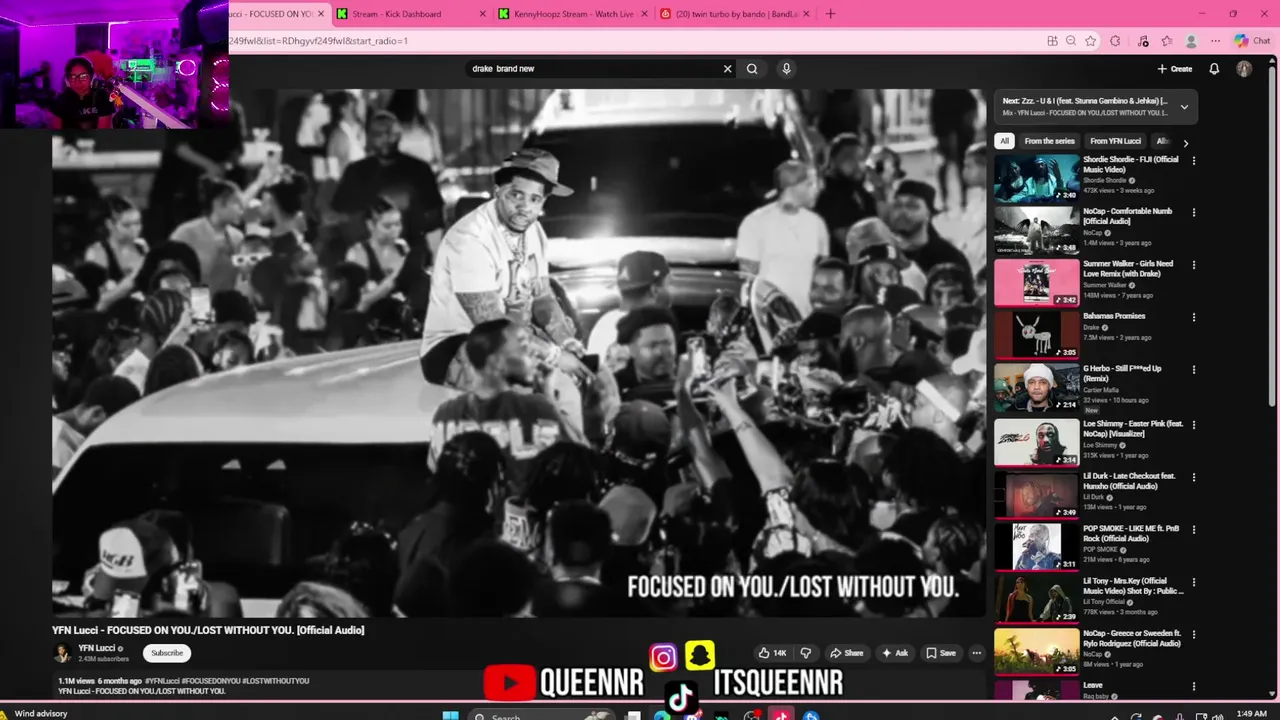Share the video using Share button
1280x720 pixels.
pyautogui.click(x=846, y=653)
